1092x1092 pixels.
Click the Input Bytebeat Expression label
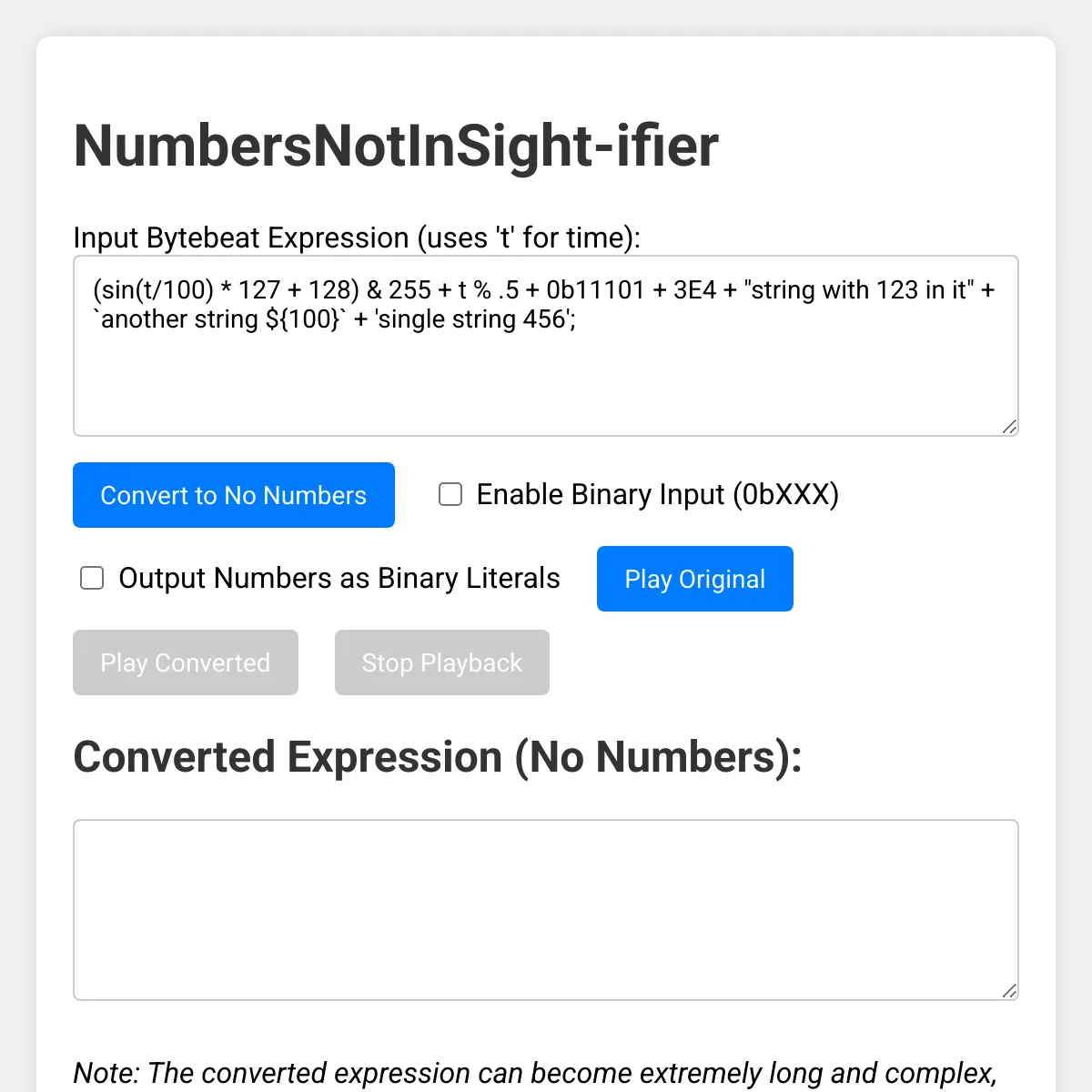click(x=357, y=238)
